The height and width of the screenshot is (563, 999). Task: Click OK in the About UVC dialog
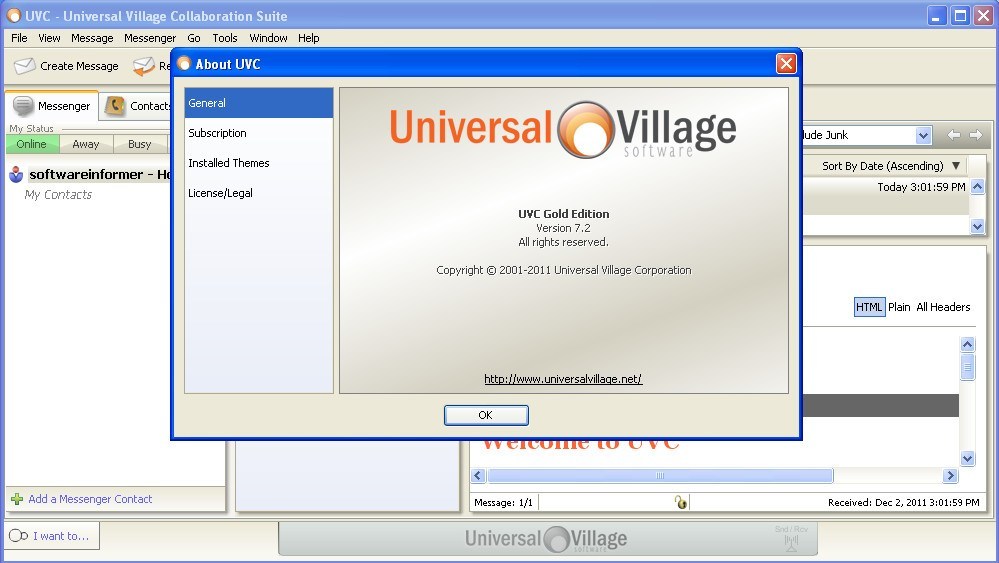pos(486,415)
